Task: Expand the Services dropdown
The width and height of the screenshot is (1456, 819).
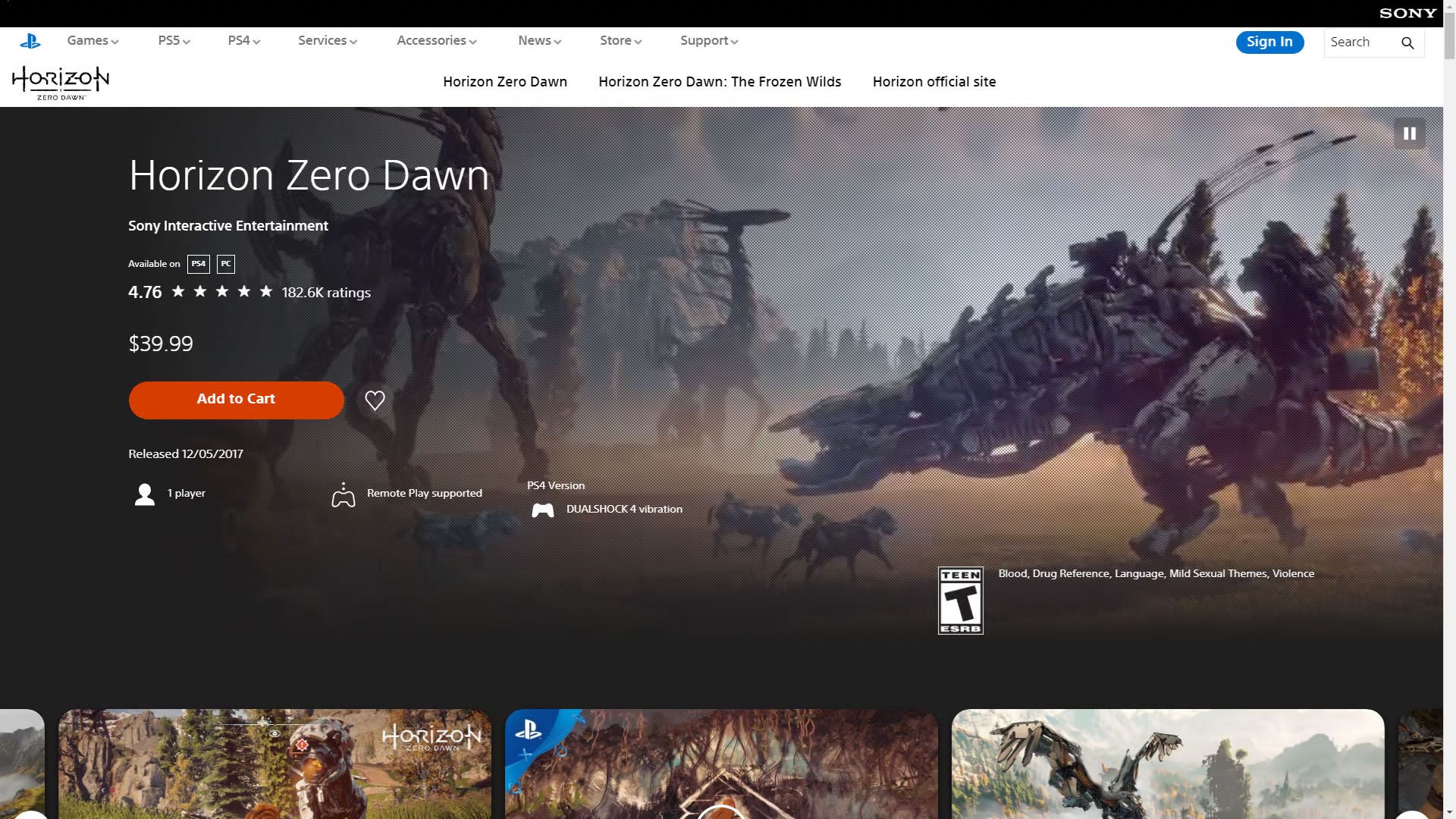Action: (x=327, y=41)
